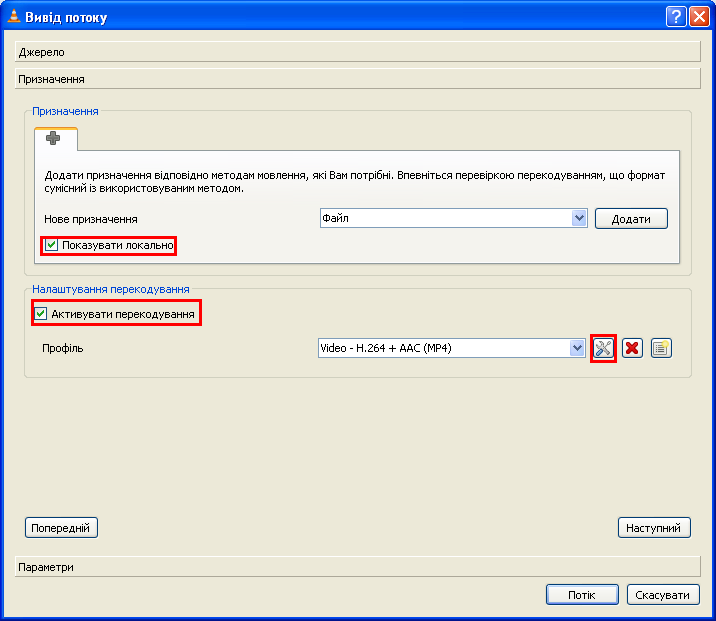
Task: Delete selected profile with red X icon
Action: (x=632, y=348)
